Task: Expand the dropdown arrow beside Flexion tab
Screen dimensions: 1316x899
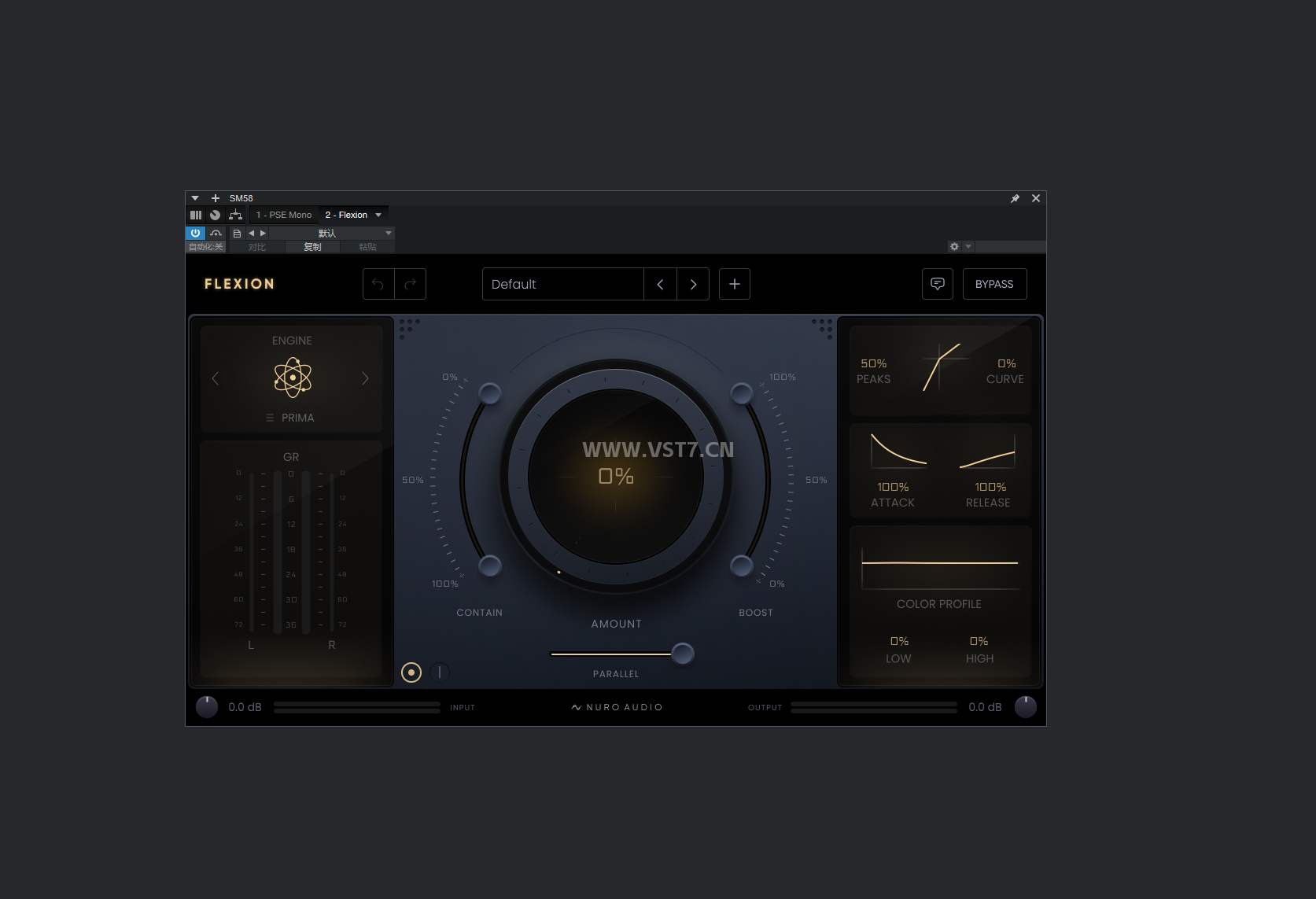Action: (x=378, y=215)
